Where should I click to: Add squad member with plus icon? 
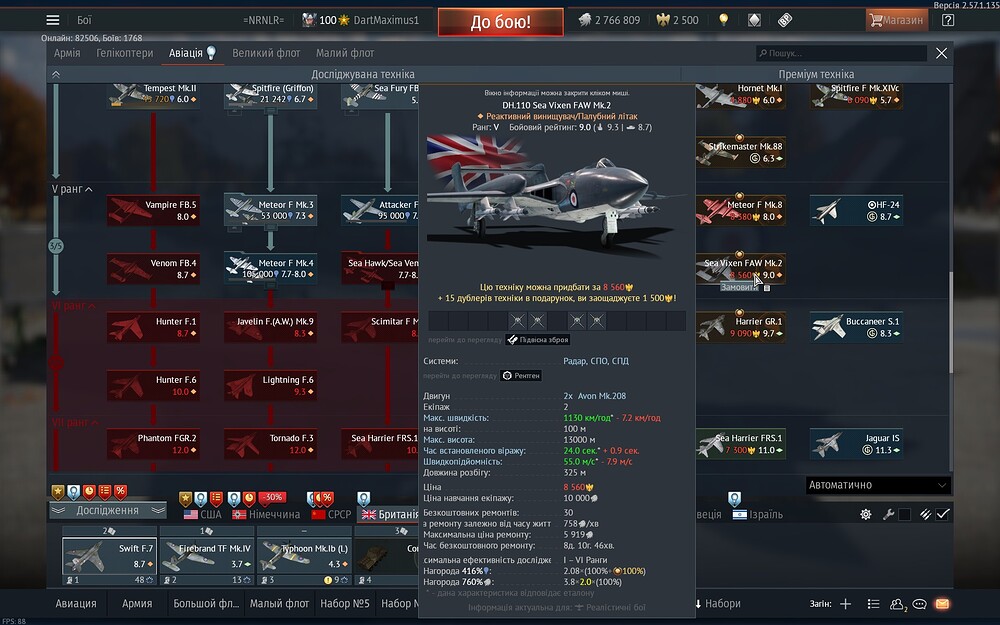pyautogui.click(x=846, y=603)
